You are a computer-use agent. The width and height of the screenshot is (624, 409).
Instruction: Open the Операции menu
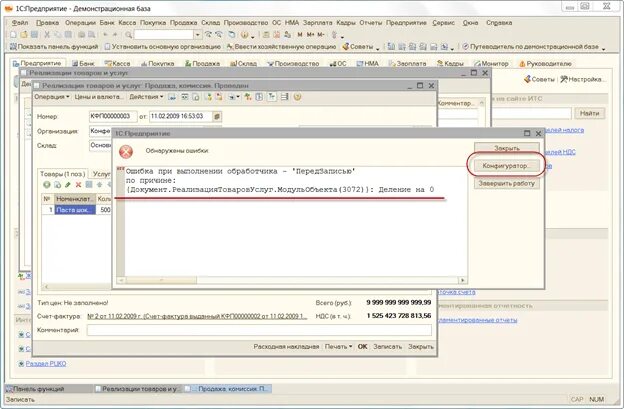click(80, 23)
